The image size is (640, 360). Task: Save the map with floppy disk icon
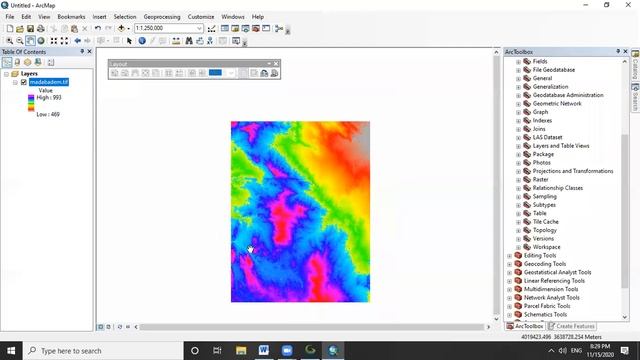coord(30,29)
